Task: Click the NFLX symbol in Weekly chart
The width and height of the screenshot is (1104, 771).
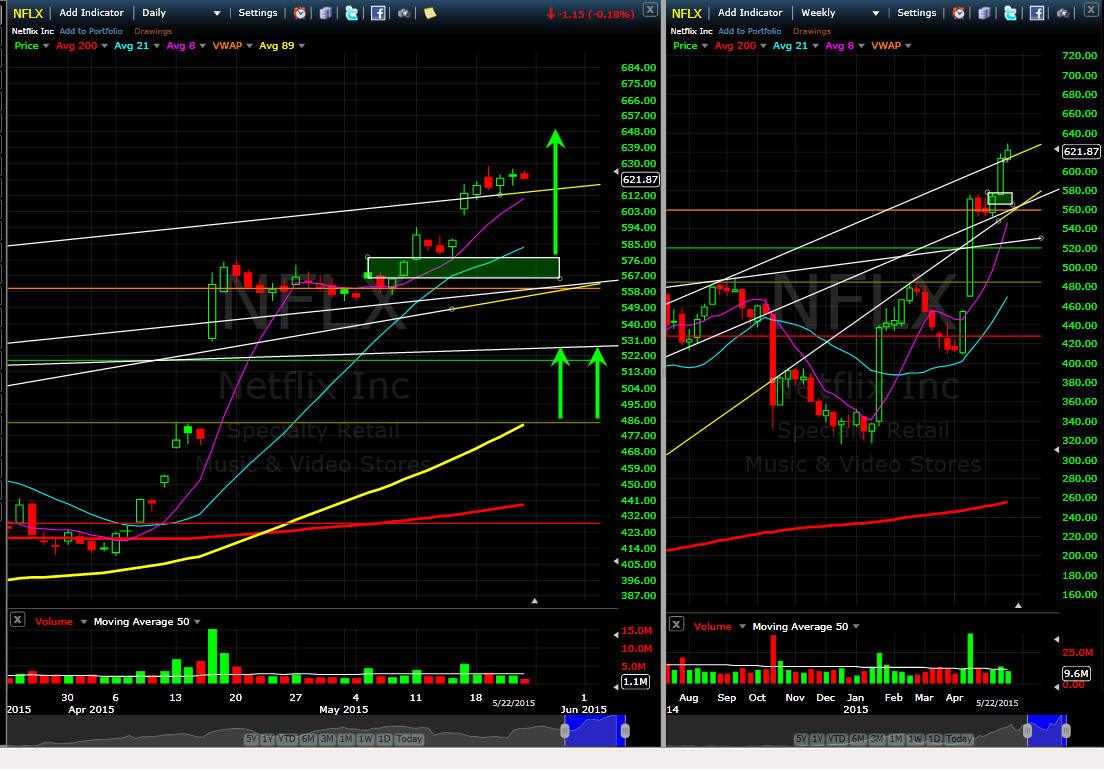Action: point(686,13)
